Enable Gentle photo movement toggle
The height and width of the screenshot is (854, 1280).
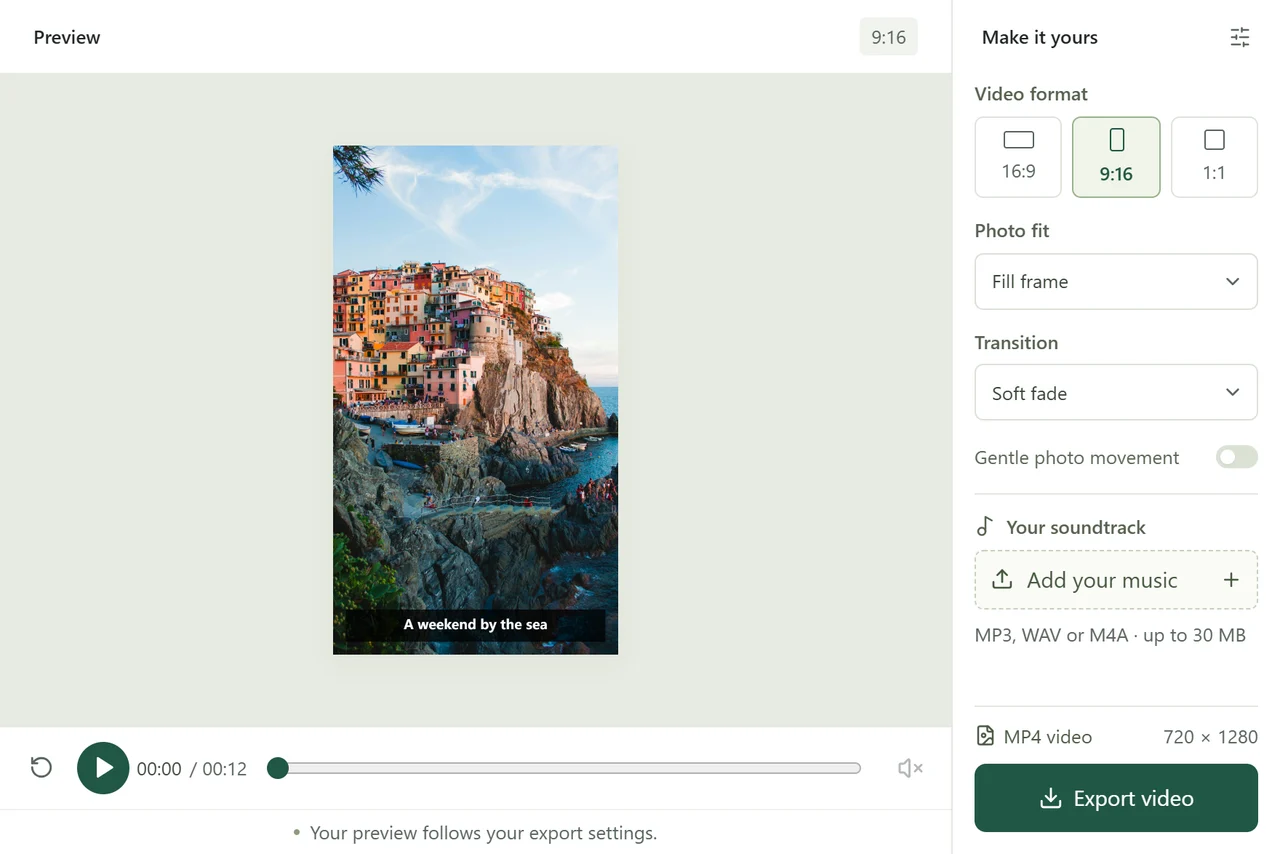tap(1237, 457)
